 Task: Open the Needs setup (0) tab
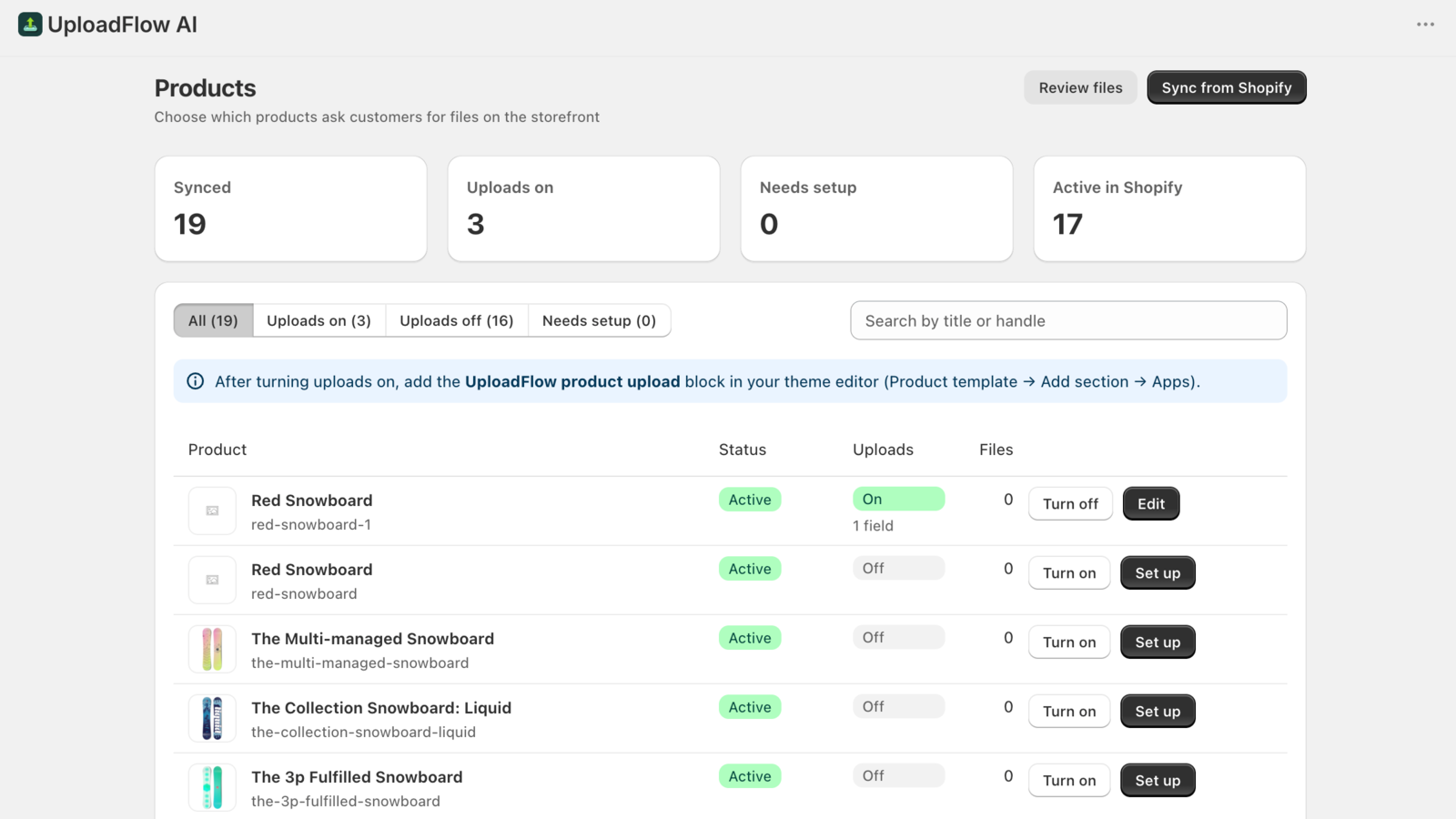click(599, 320)
